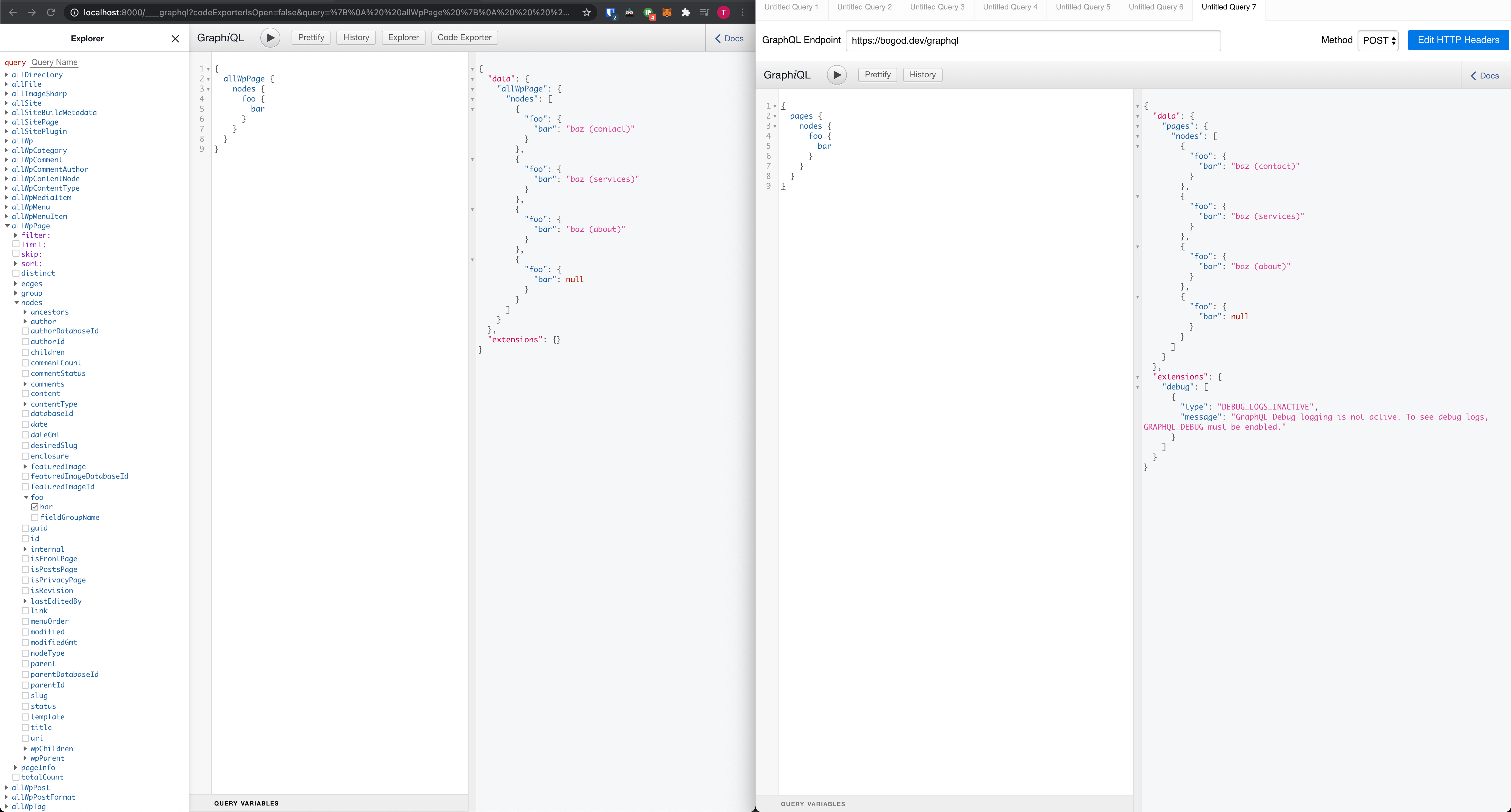The image size is (1511, 812).
Task: Close the Explorer panel
Action: pyautogui.click(x=175, y=39)
